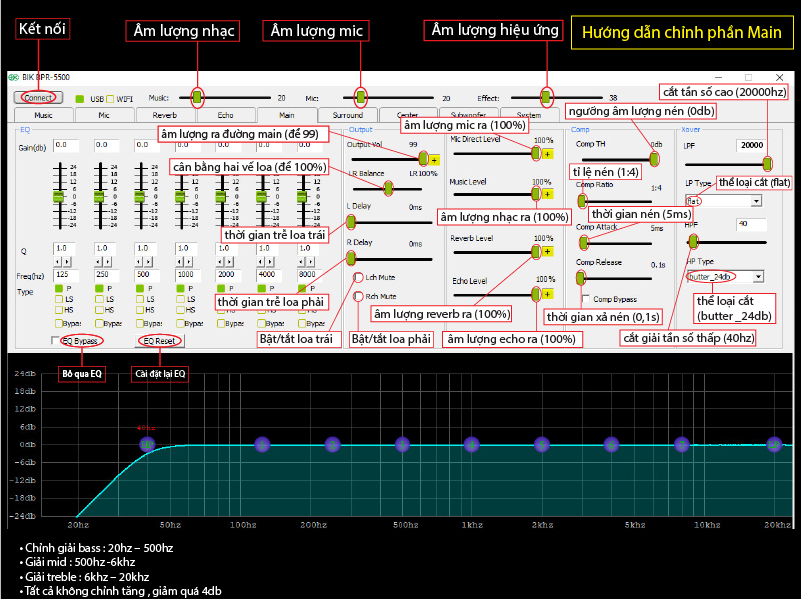Click the yellow plus beside Reverb Level
Viewport: 801px width, 600px height.
(x=547, y=252)
